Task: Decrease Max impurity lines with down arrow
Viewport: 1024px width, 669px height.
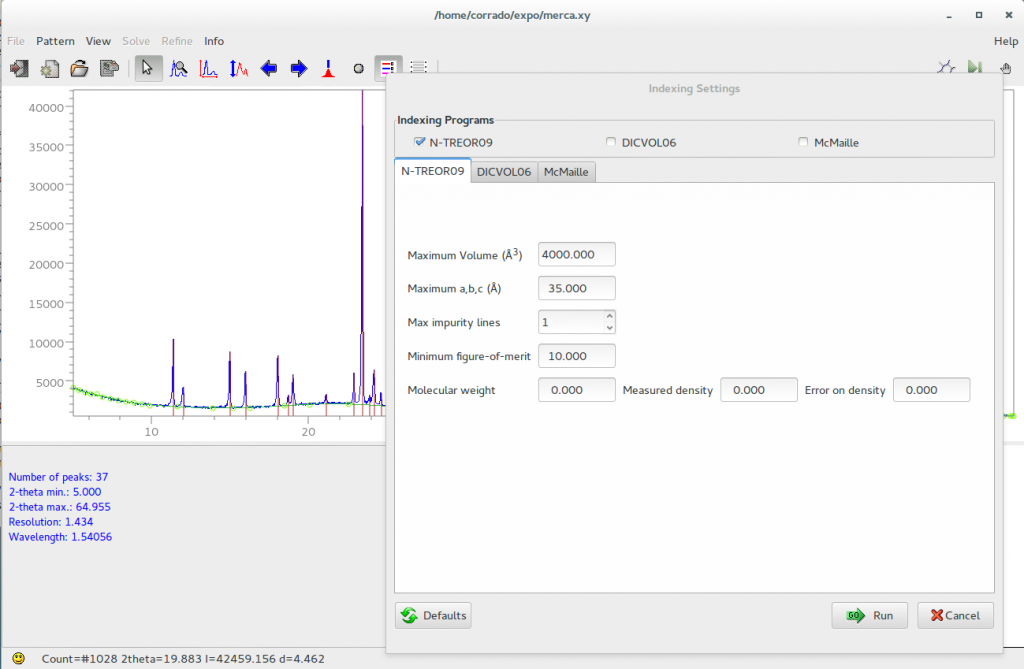Action: click(609, 328)
